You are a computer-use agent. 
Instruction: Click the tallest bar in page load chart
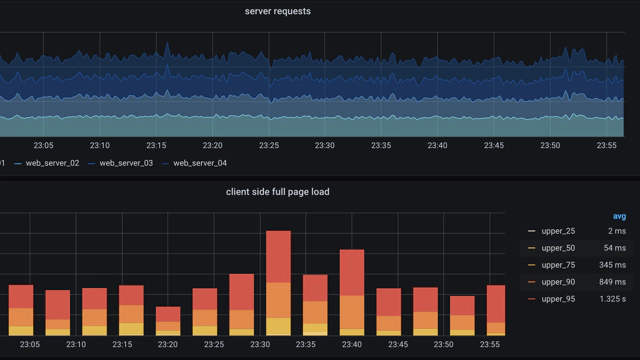coord(278,283)
